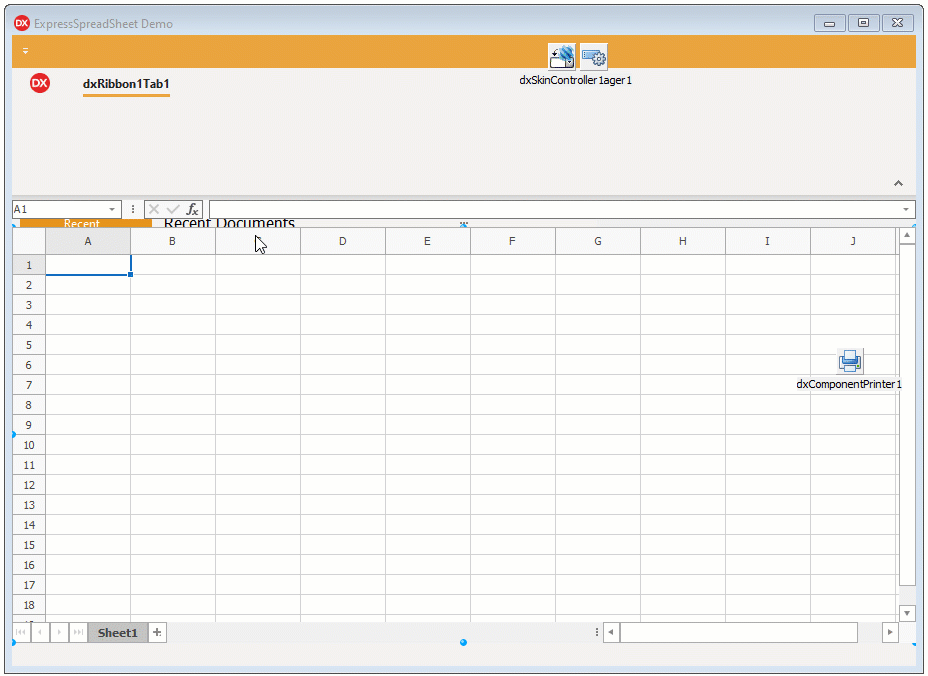This screenshot has height=676, width=928.
Task: Expand the formula bar with its right-end arrow
Action: 907,209
